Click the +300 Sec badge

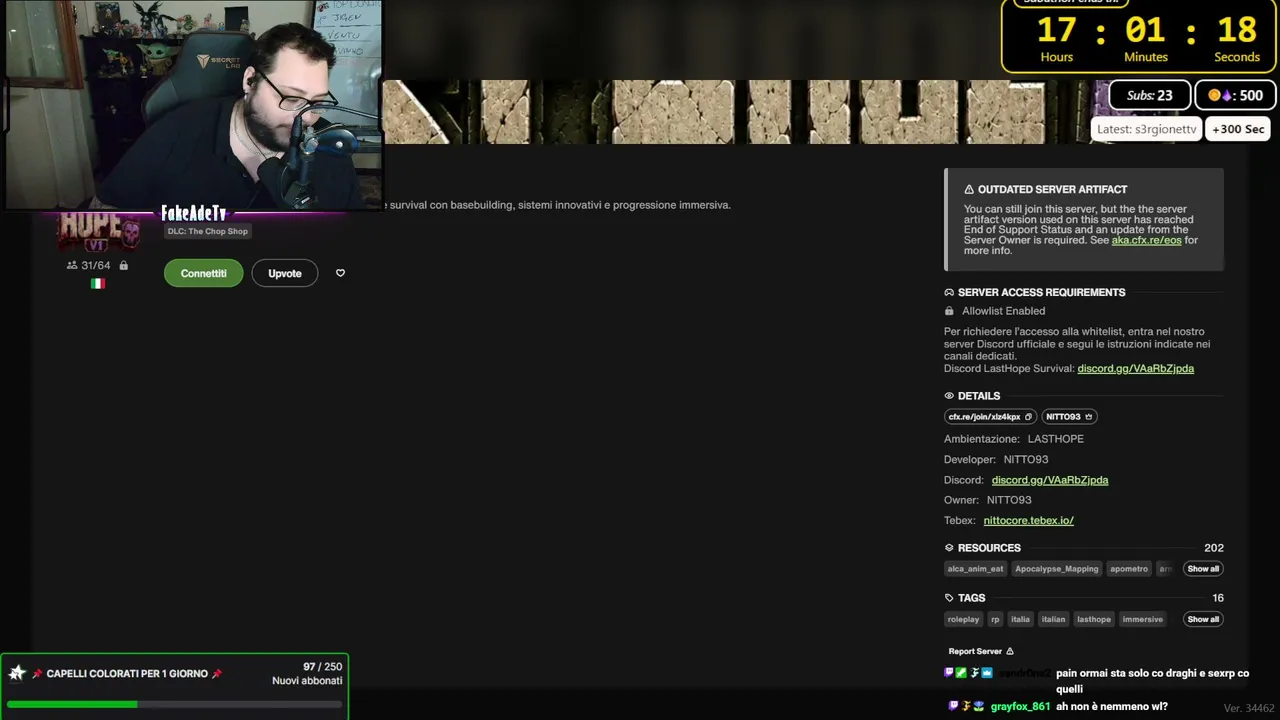[x=1238, y=129]
